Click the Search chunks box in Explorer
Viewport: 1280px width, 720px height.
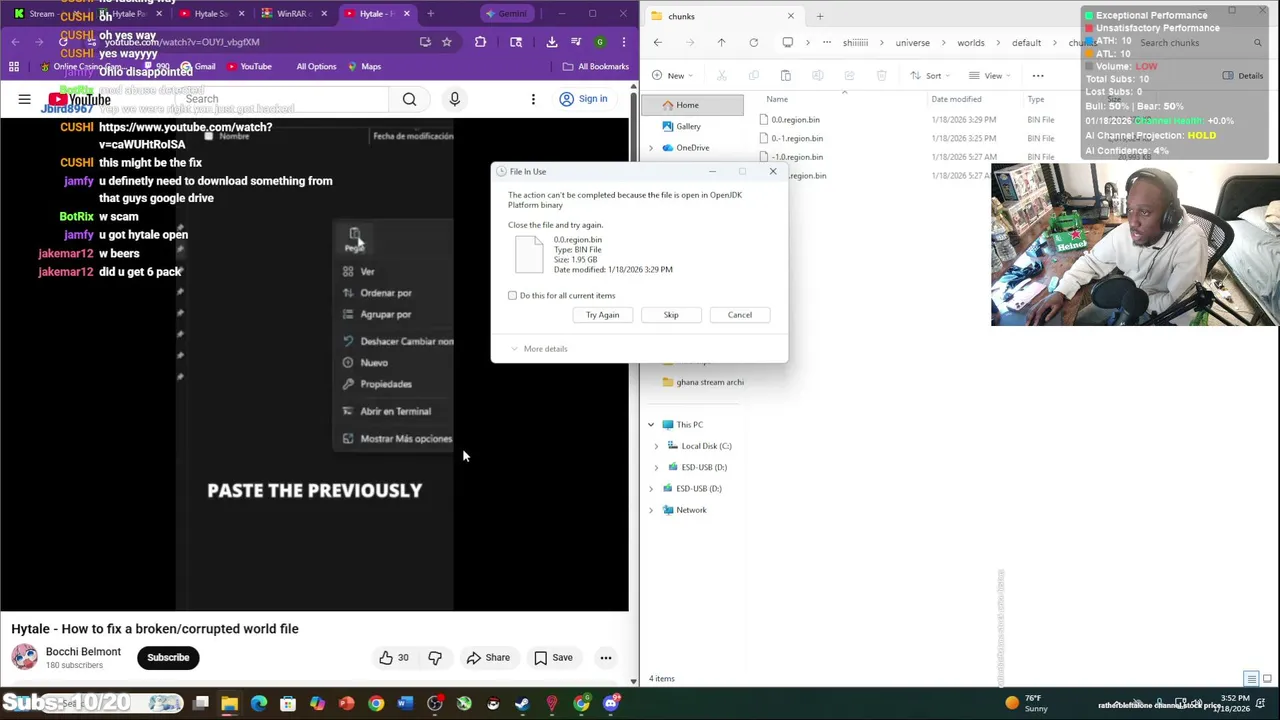(1200, 43)
